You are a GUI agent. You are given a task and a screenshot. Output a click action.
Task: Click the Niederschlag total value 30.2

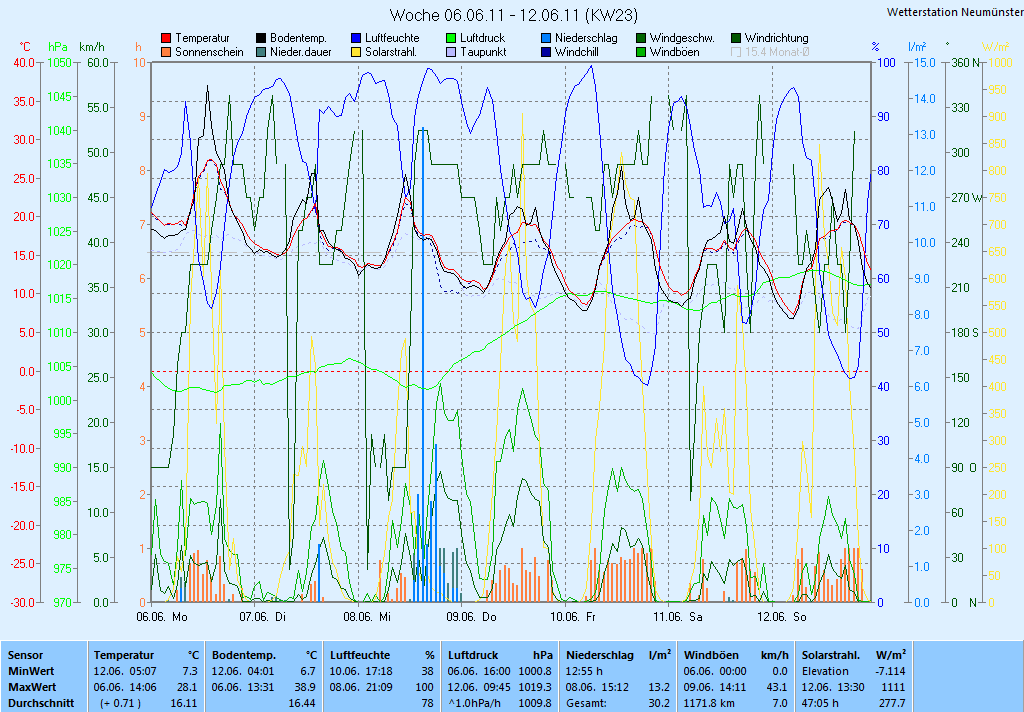[x=660, y=704]
